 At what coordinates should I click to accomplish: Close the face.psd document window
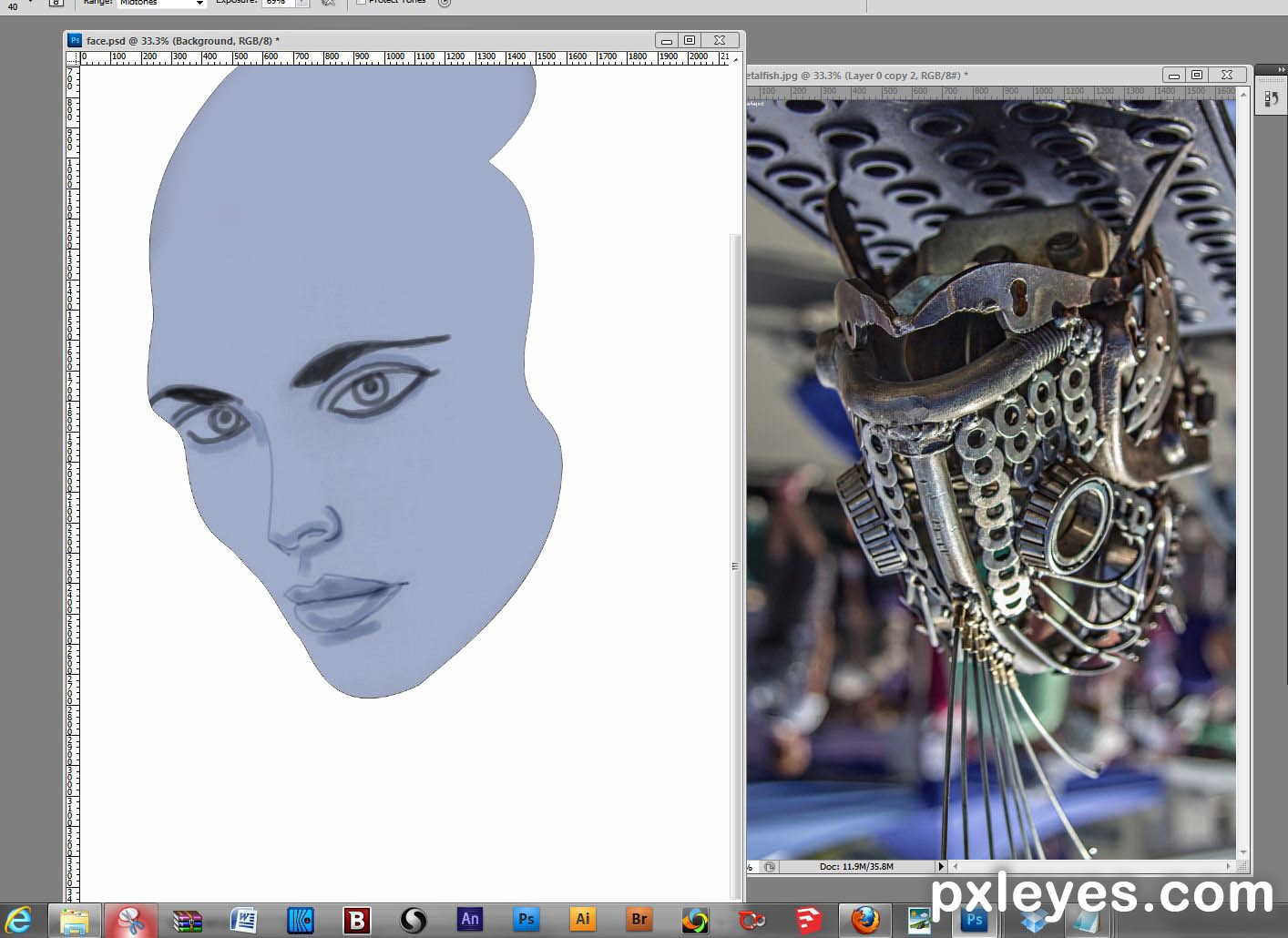pos(720,40)
